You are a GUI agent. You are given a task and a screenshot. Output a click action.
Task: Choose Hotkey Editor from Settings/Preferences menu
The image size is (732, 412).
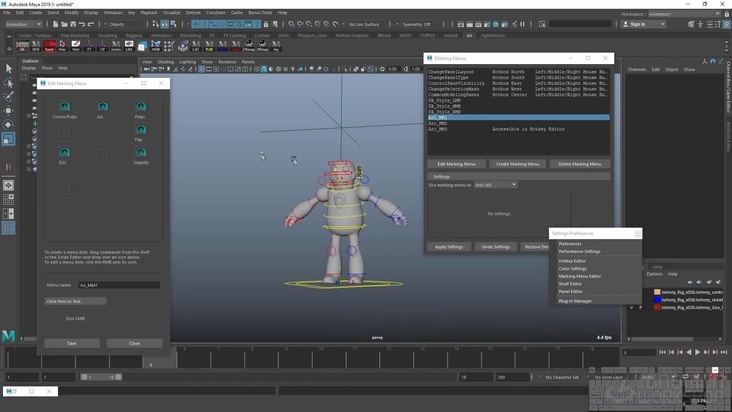coord(573,261)
